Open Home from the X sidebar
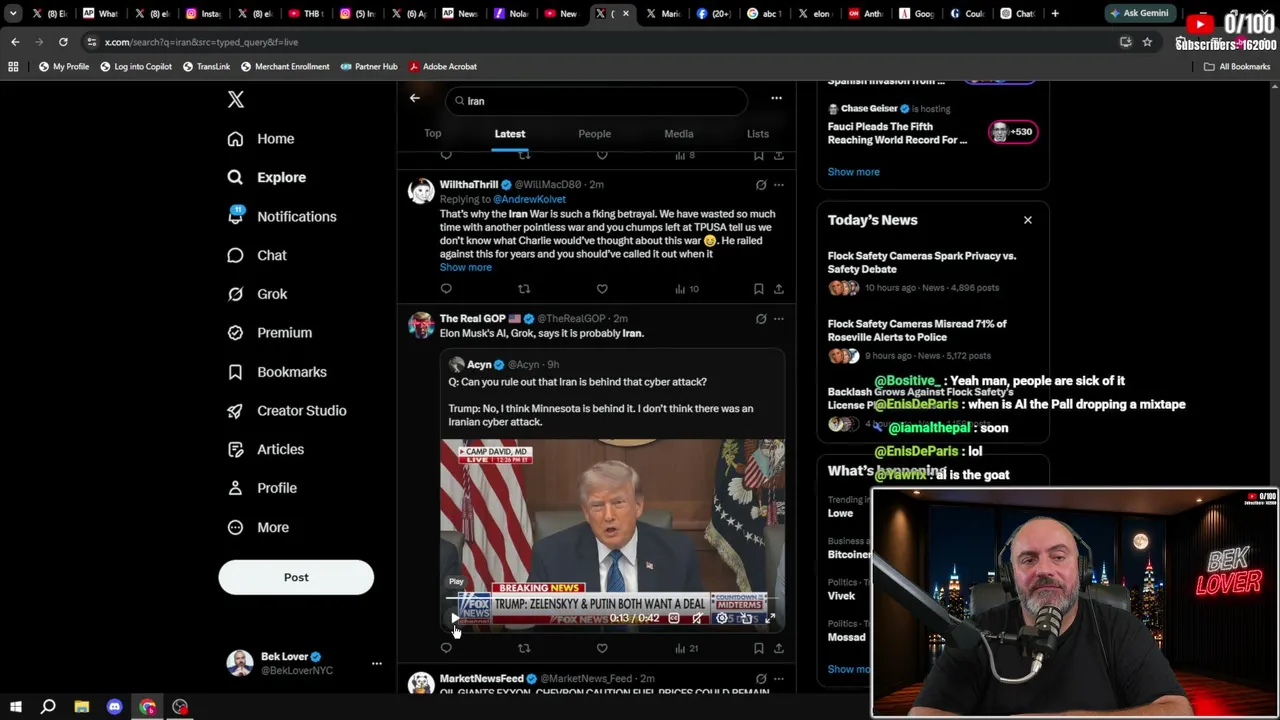 tap(261, 139)
